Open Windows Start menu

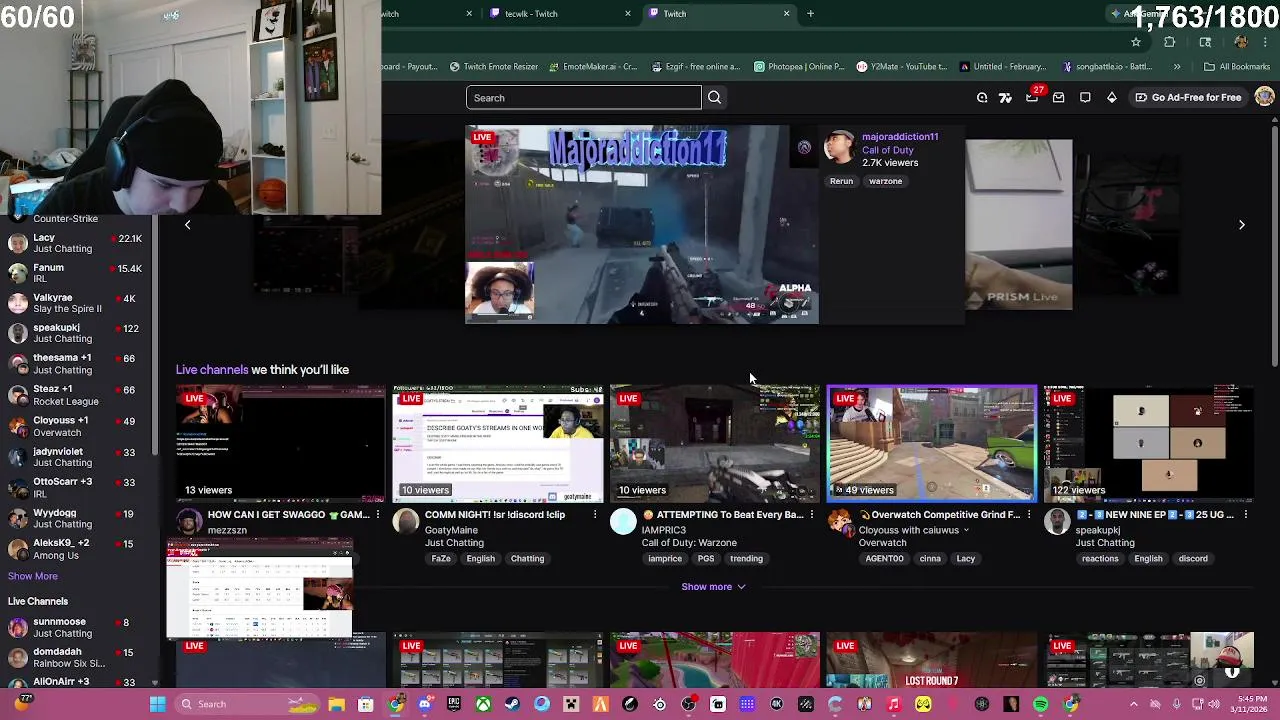157,704
